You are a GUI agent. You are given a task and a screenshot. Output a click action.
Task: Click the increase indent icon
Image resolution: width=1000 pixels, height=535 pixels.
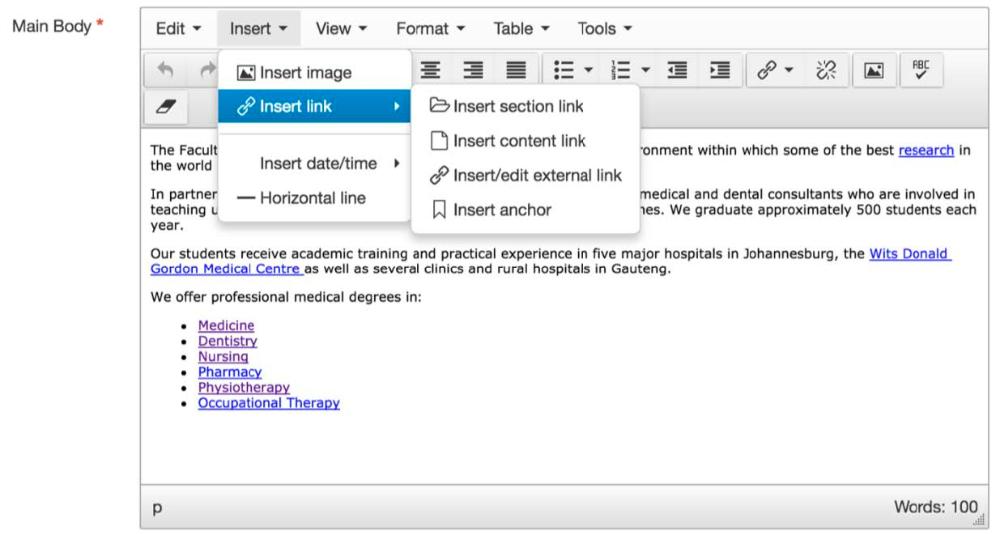[719, 70]
